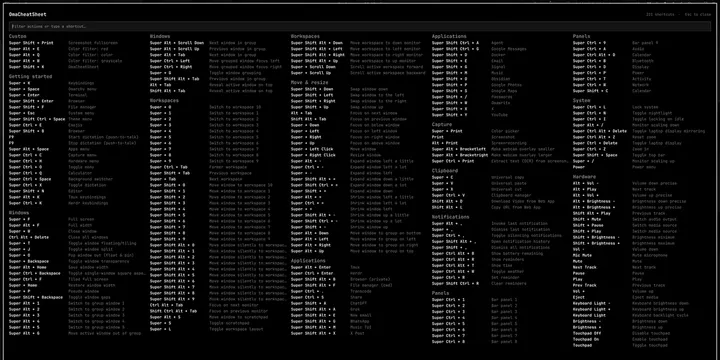This screenshot has width=720, height=360.
Task: Select the 'Bar panel 4' row
Action: [500, 318]
